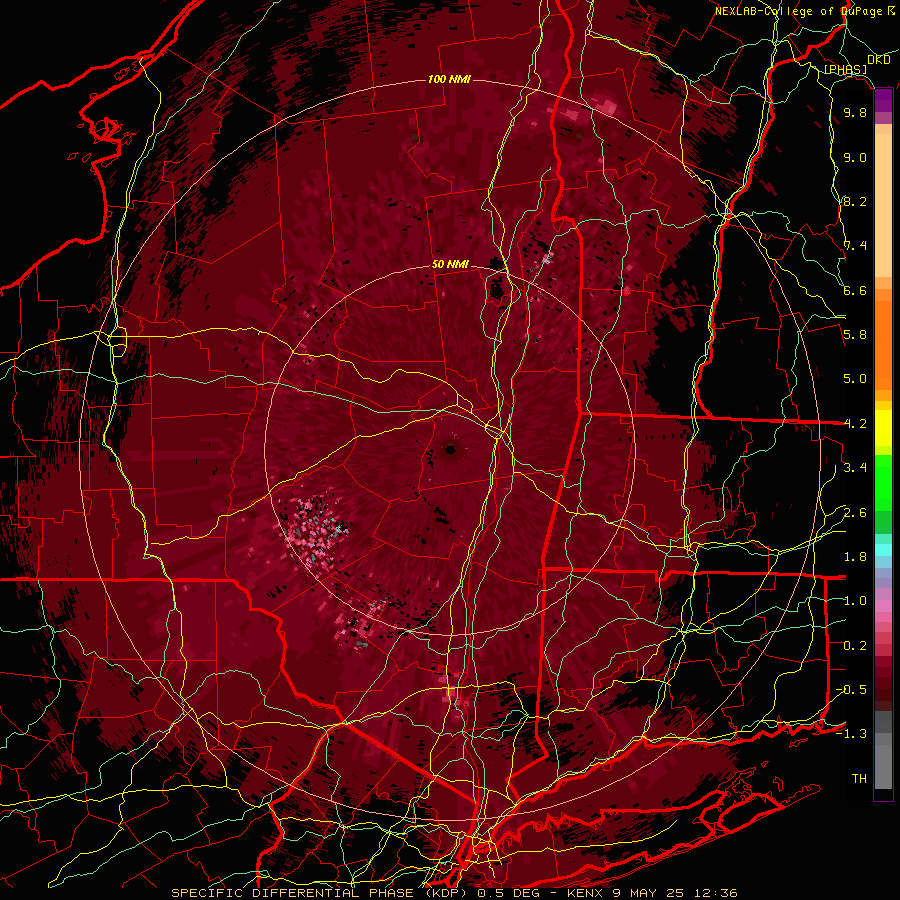Click the 3.4 value on the scale

click(x=855, y=468)
